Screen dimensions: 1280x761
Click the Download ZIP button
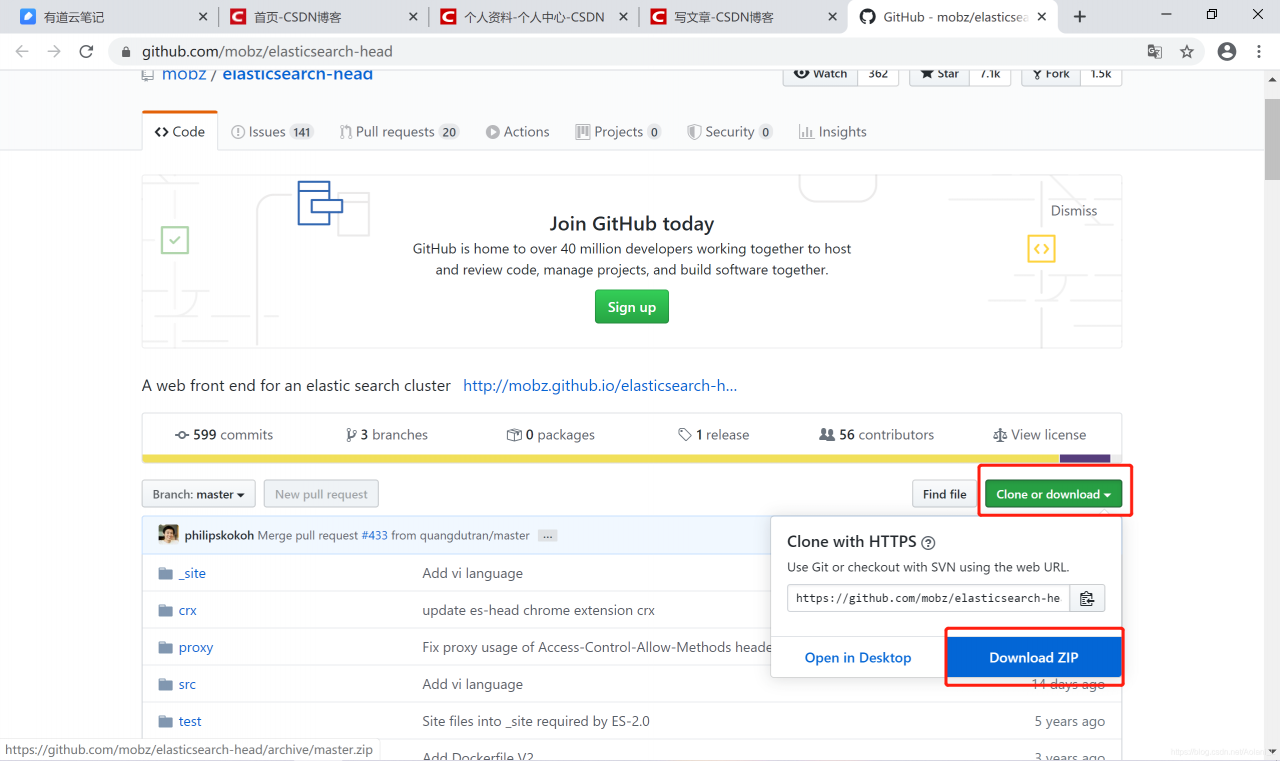pyautogui.click(x=1034, y=657)
